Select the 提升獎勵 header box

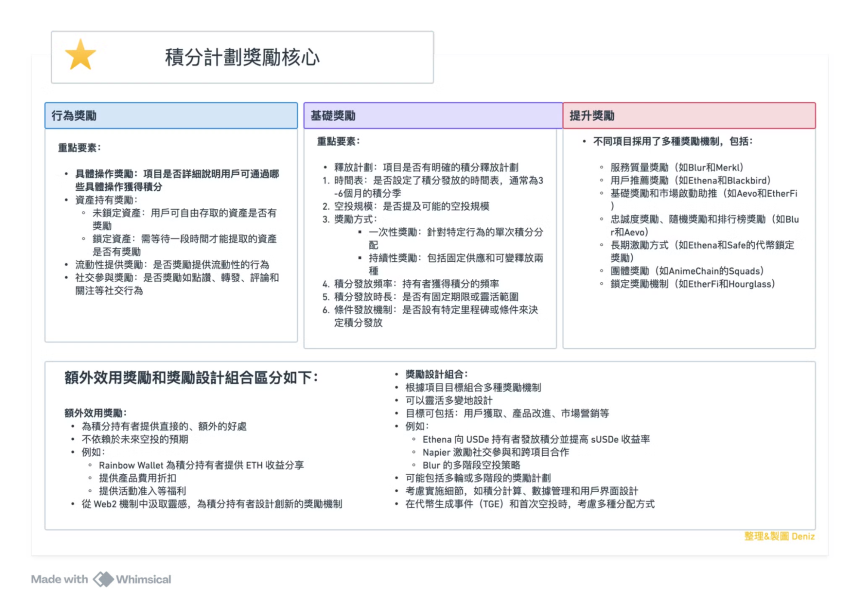click(689, 115)
